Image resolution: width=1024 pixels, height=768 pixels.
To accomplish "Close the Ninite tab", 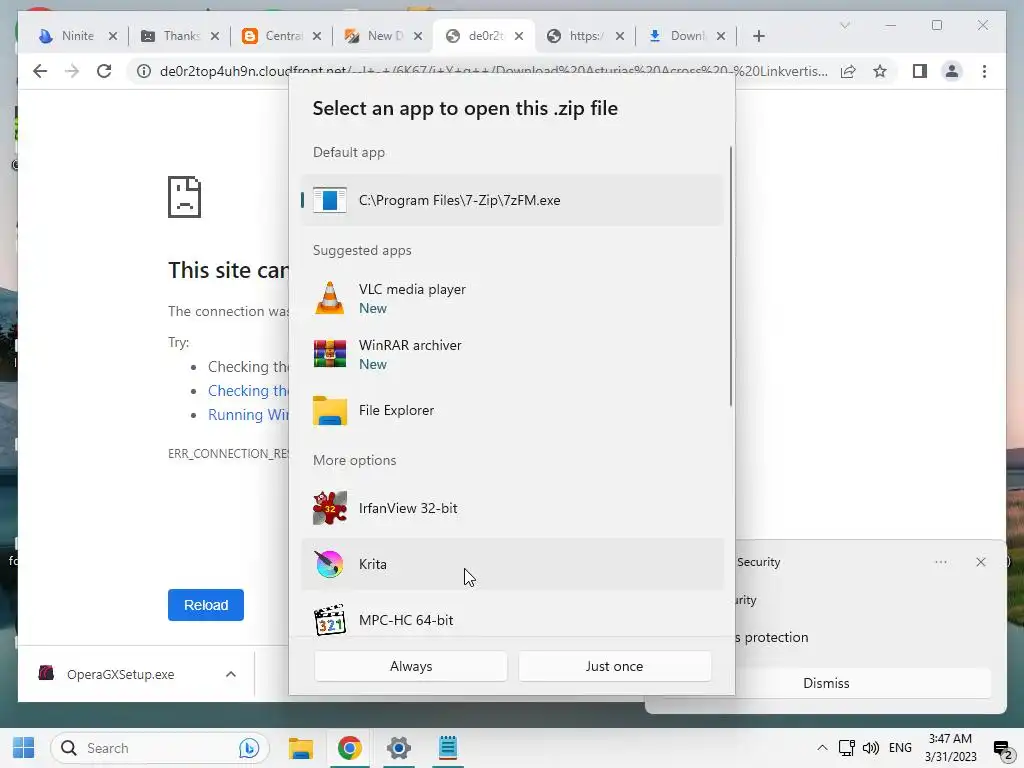I will (112, 36).
